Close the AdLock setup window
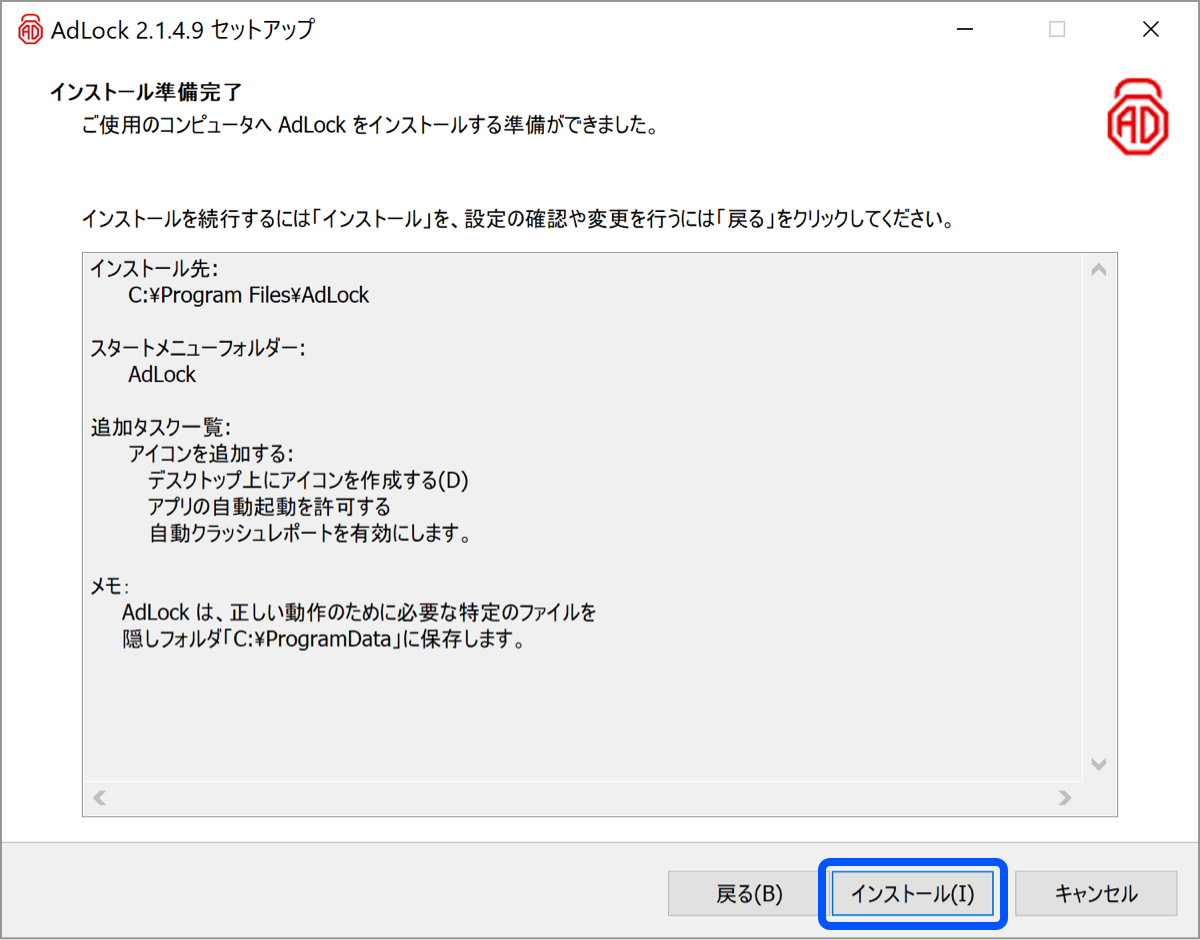The width and height of the screenshot is (1200, 940). pos(1150,30)
